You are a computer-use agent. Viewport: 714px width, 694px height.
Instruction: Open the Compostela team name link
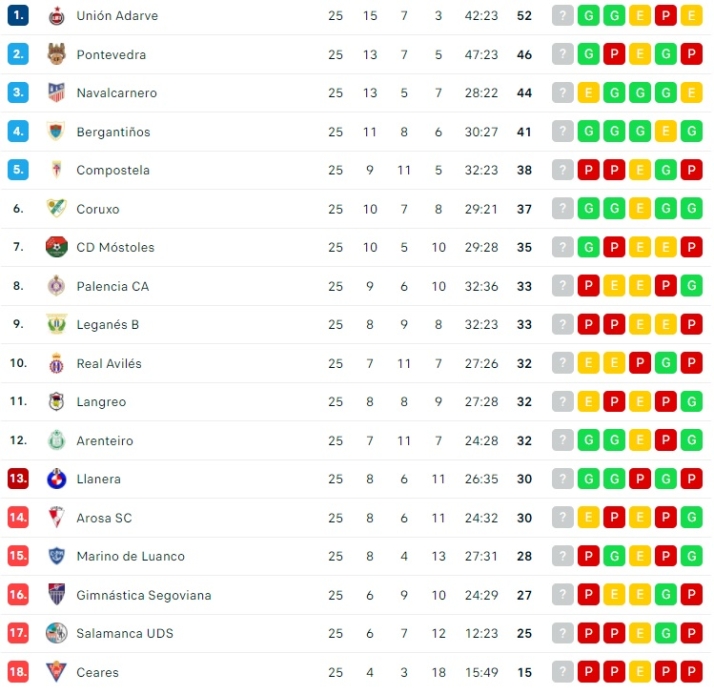(x=113, y=170)
